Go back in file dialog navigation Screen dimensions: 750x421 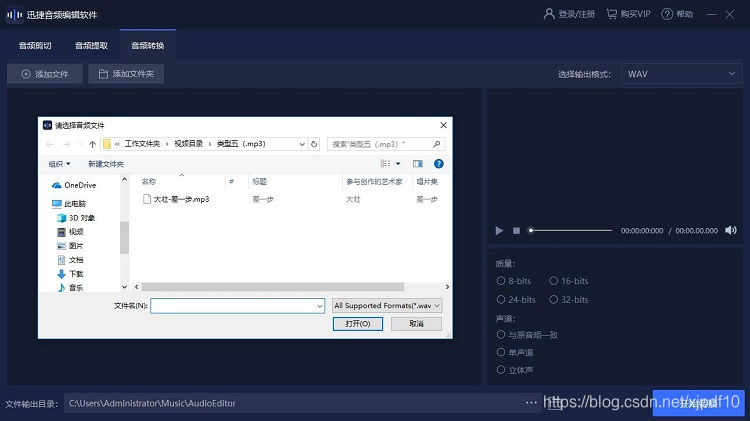tap(49, 144)
